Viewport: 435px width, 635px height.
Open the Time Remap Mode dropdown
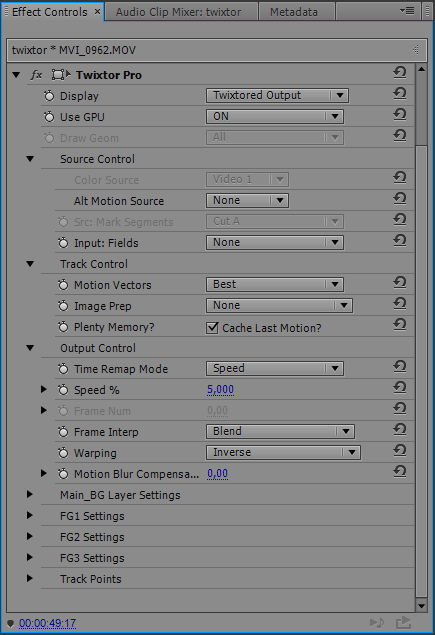pos(275,369)
